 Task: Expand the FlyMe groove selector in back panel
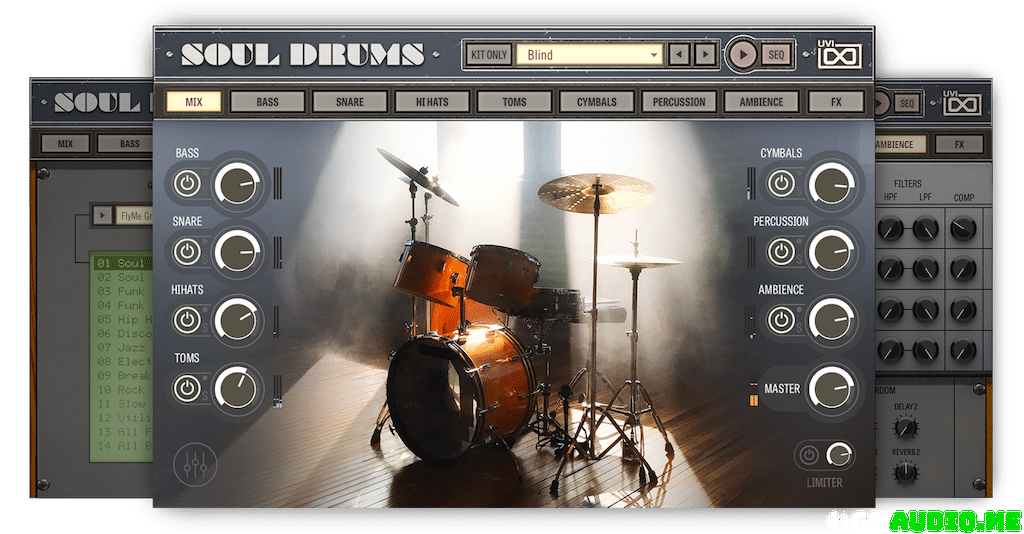[103, 215]
